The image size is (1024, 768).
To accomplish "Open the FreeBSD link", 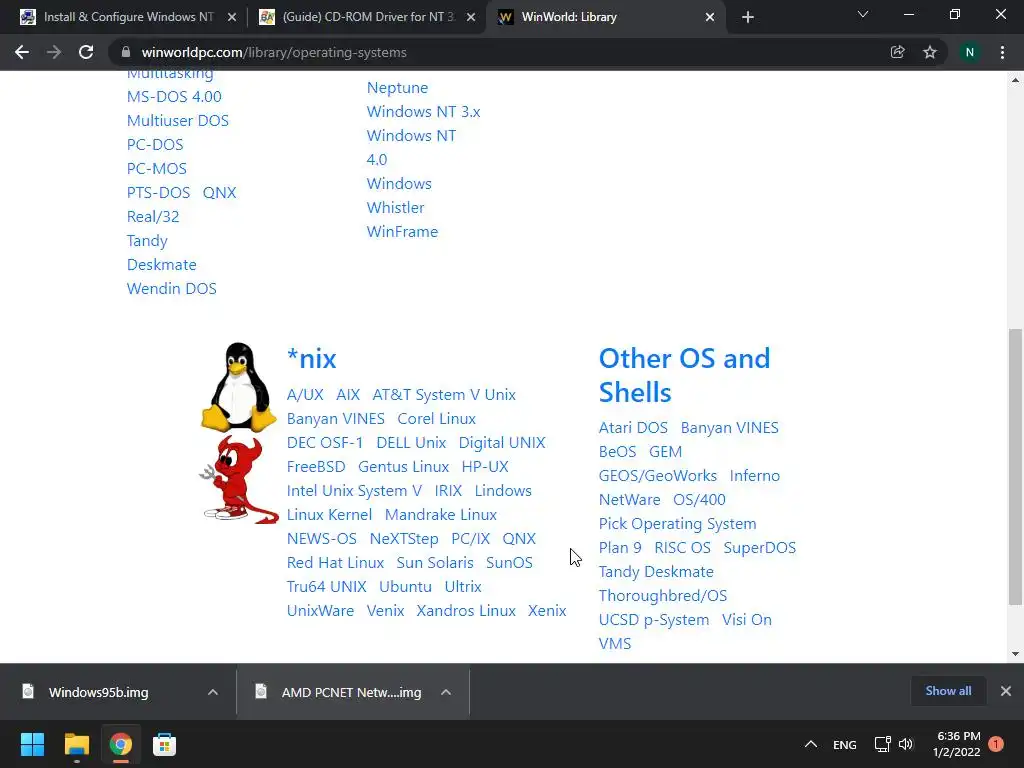I will pyautogui.click(x=316, y=467).
